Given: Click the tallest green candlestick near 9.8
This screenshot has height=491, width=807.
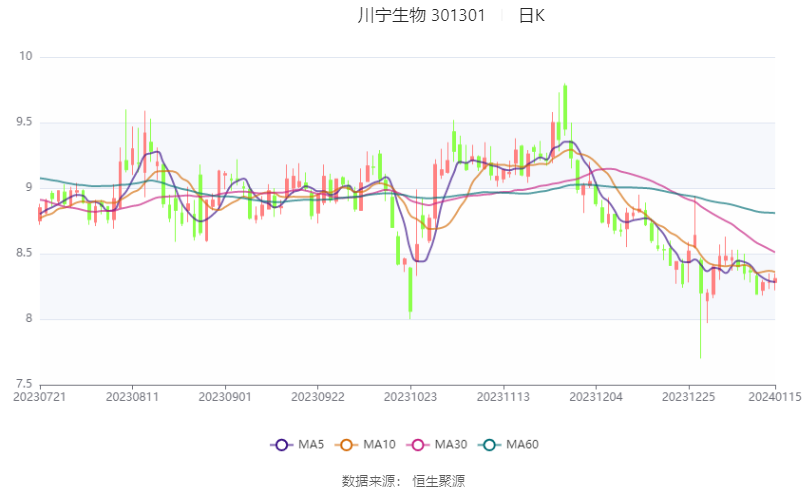Looking at the screenshot, I should pos(565,108).
